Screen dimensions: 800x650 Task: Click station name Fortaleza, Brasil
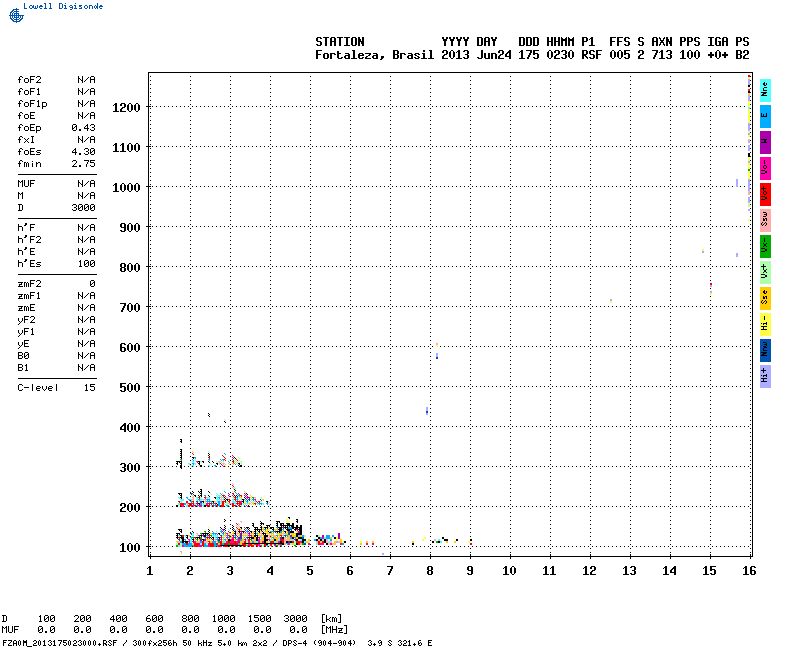coord(374,55)
